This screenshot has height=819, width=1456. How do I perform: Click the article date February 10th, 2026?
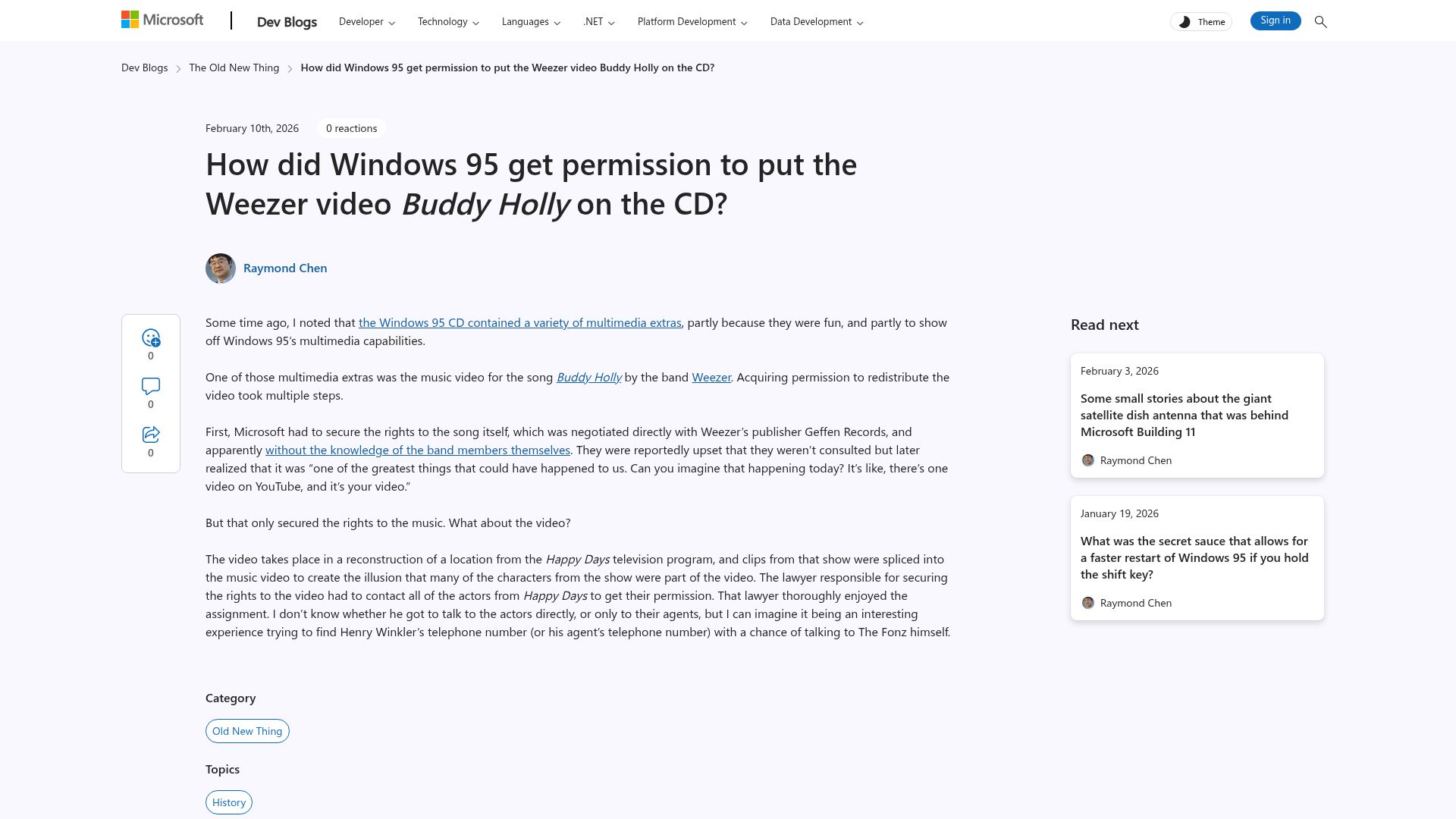pos(252,128)
